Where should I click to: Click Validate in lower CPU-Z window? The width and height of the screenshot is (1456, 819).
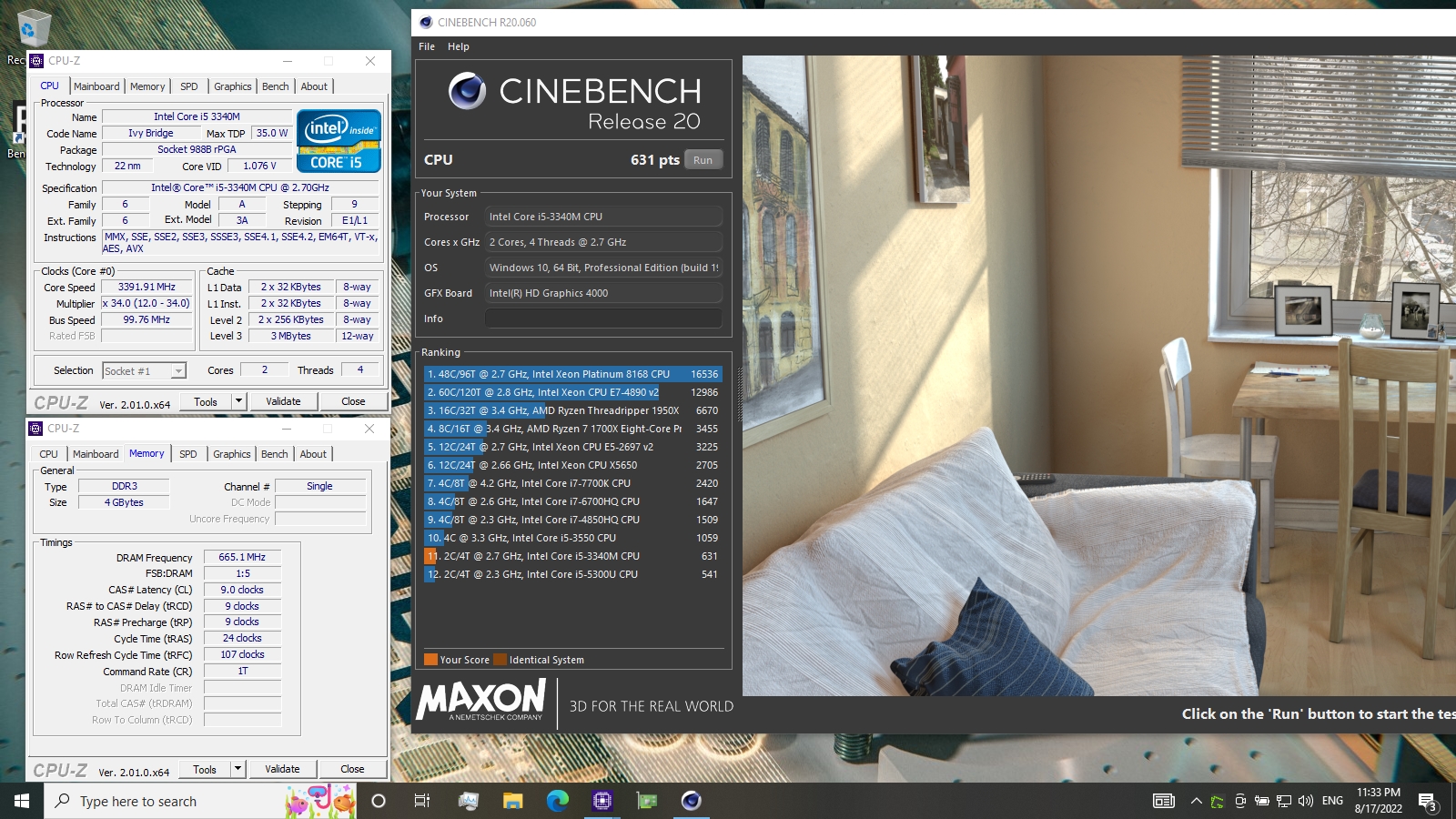click(x=282, y=769)
